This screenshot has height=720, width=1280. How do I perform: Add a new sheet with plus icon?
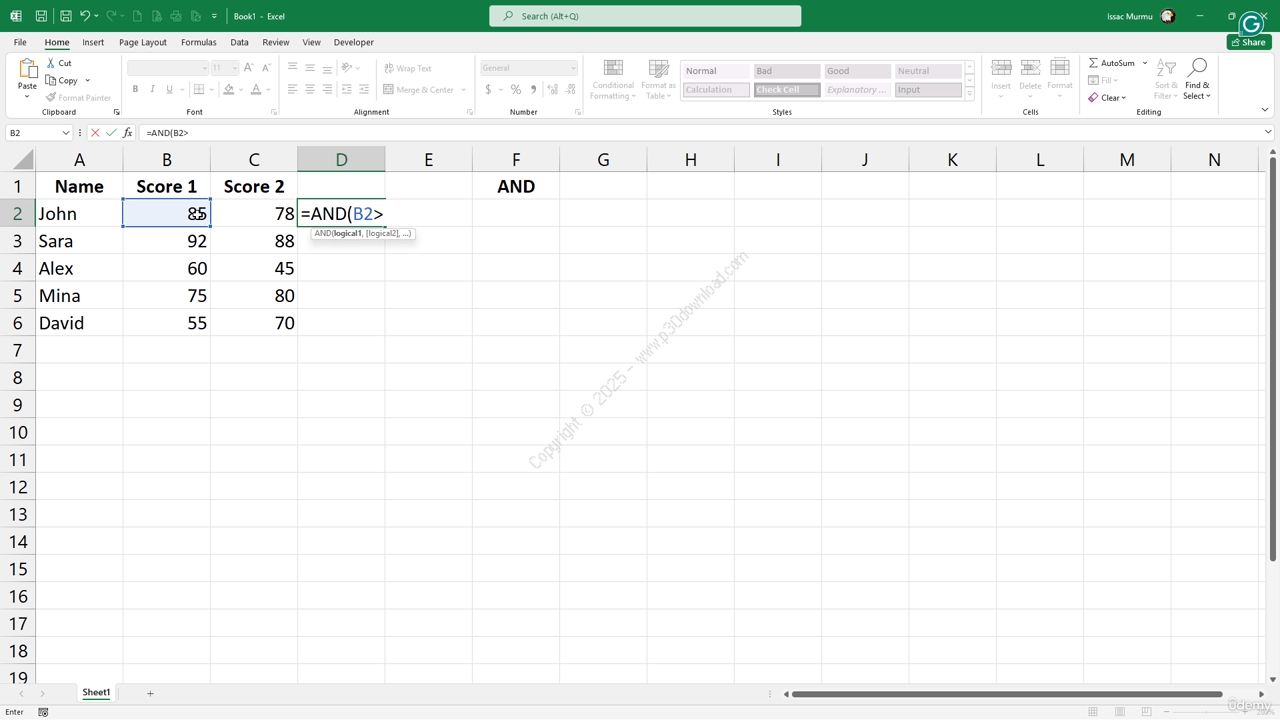150,693
